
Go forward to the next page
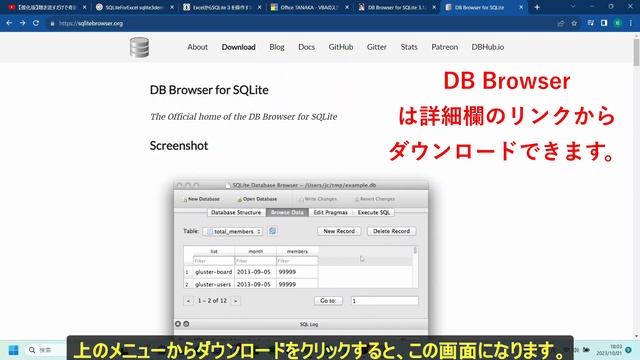[22, 23]
